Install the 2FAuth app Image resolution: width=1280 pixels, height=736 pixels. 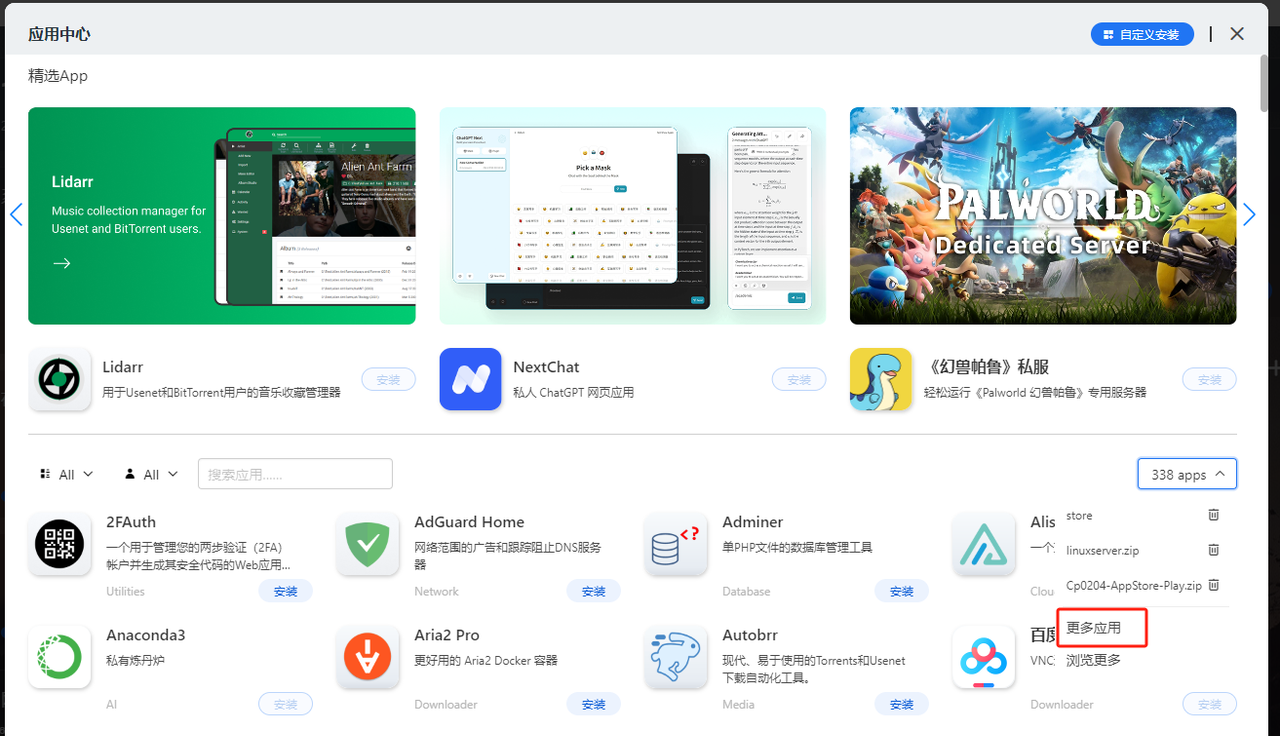click(286, 591)
